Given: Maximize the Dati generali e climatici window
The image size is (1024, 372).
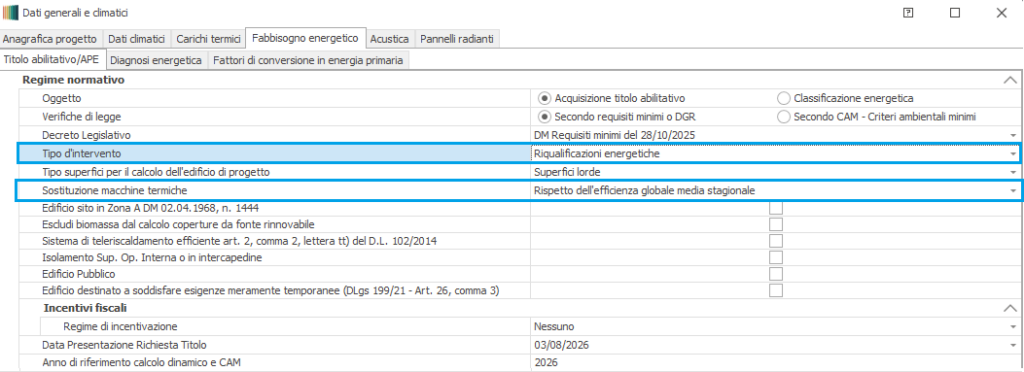Looking at the screenshot, I should (955, 12).
